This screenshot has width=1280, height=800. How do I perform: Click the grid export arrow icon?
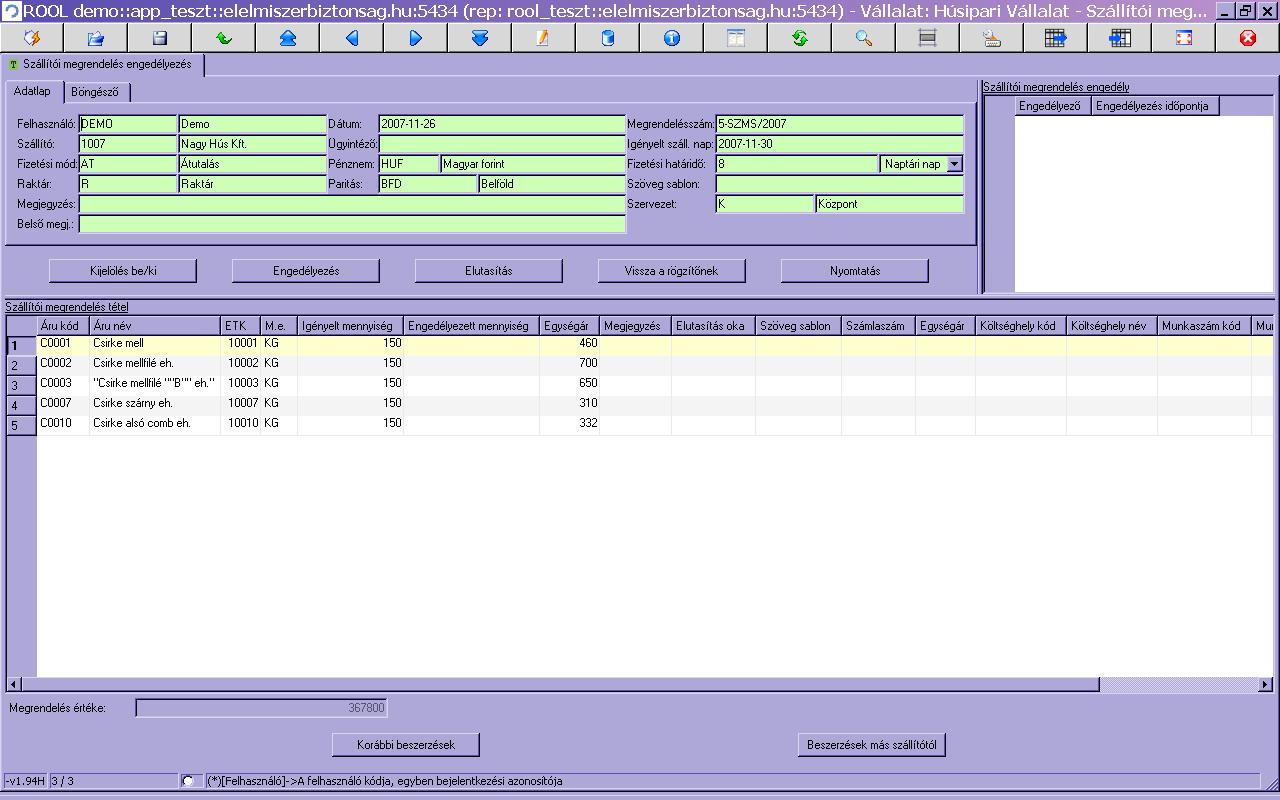1056,38
